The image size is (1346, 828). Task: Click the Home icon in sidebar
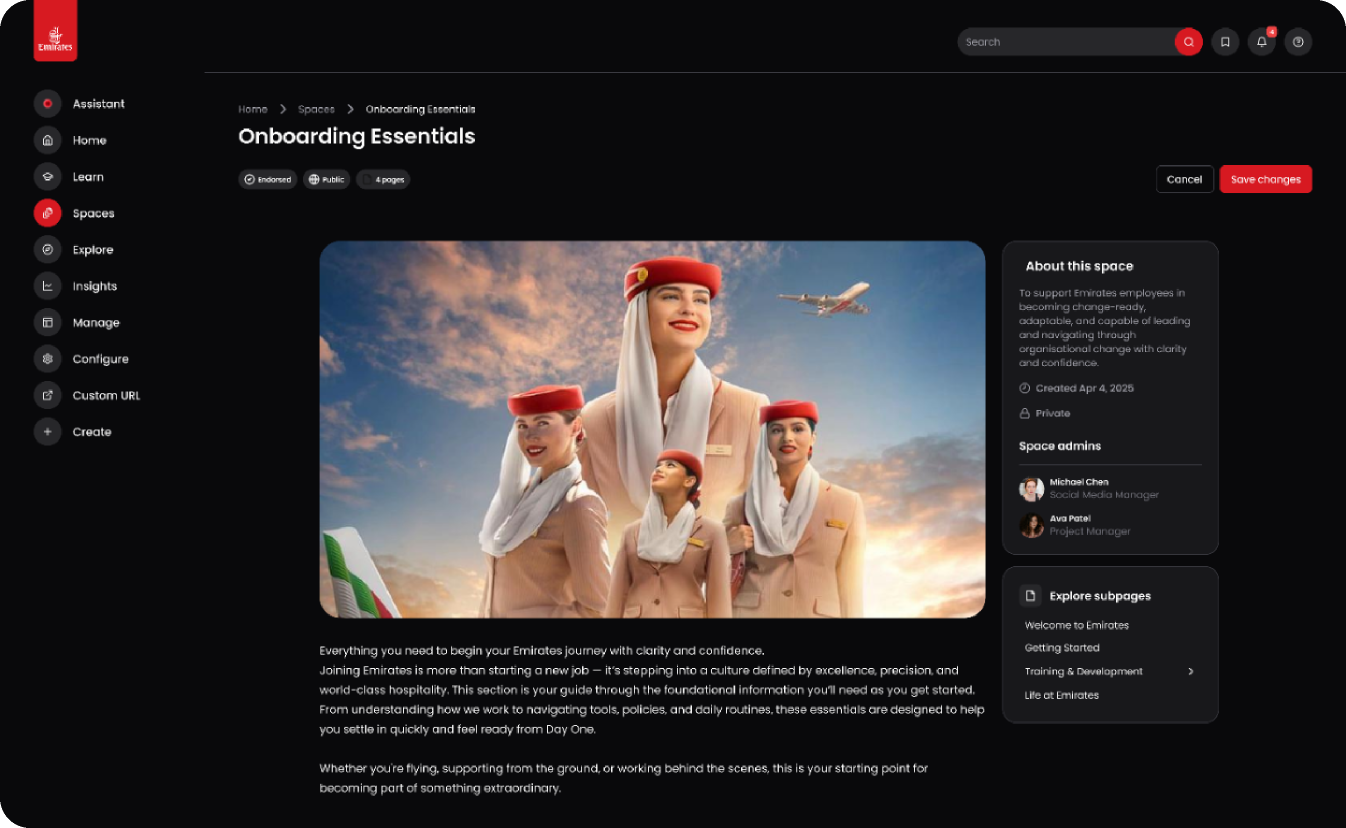coord(47,140)
